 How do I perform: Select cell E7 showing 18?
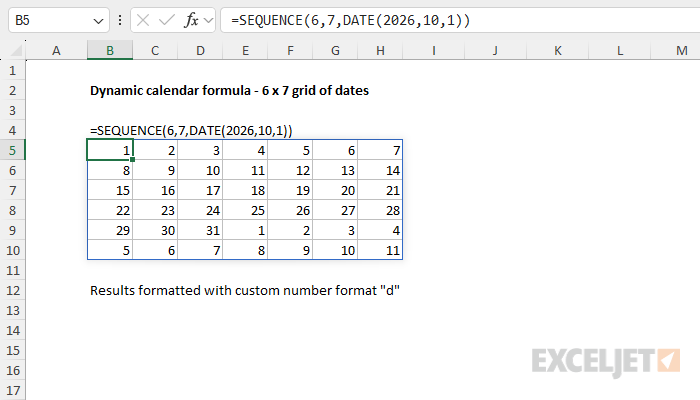tap(246, 191)
